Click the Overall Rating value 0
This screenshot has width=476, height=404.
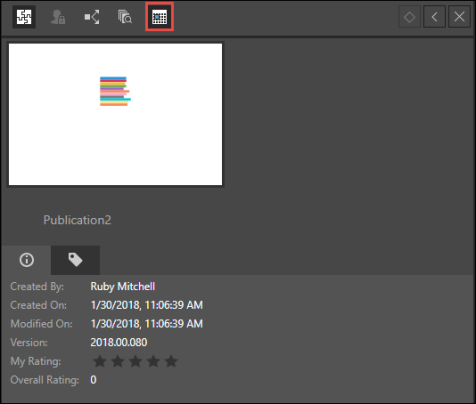tap(93, 380)
